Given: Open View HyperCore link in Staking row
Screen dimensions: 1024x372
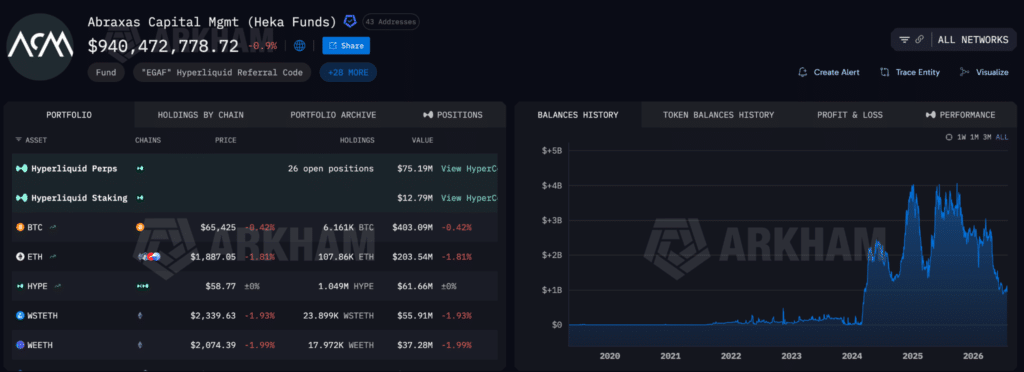Looking at the screenshot, I should click(x=469, y=198).
